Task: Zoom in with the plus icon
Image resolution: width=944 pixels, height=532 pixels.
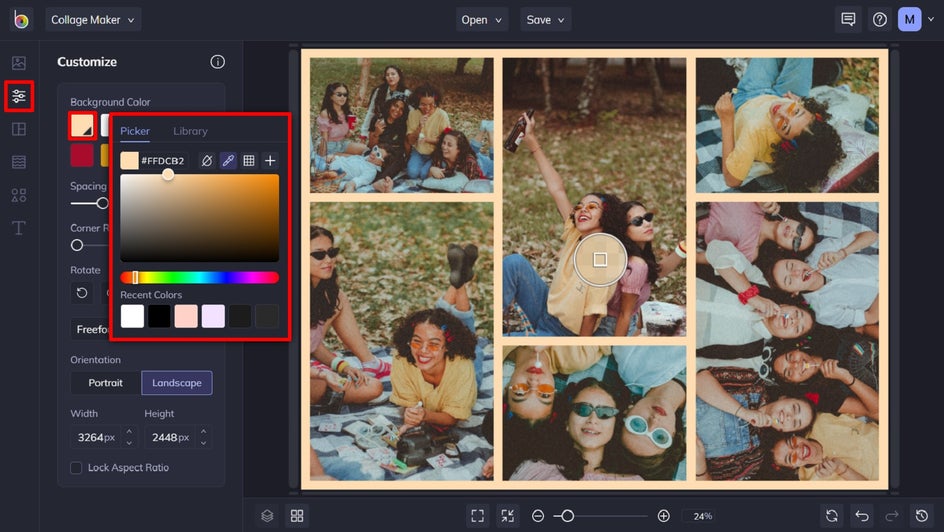Action: [x=663, y=516]
